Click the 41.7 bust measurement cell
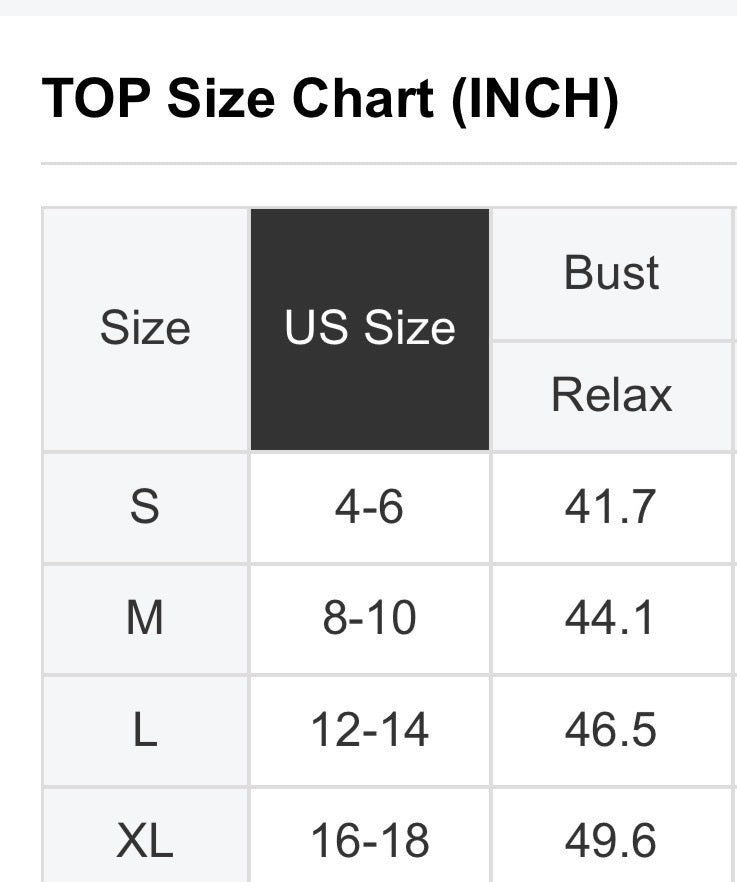737x882 pixels. (611, 507)
